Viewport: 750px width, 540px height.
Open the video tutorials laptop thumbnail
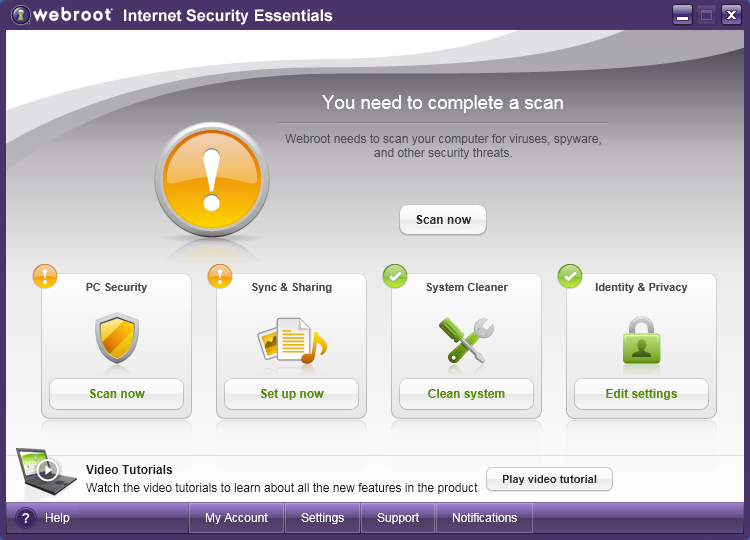click(44, 471)
